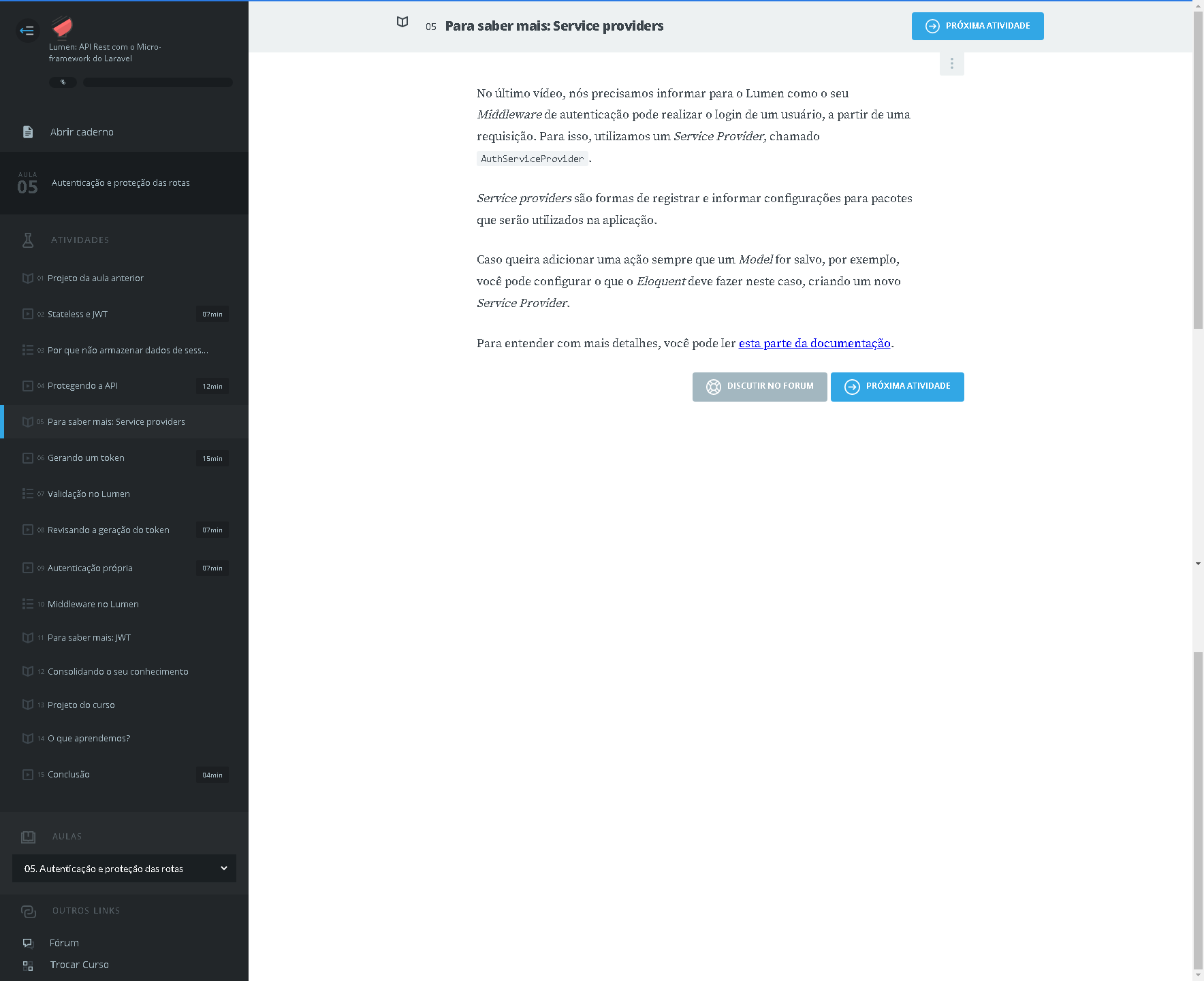This screenshot has width=1204, height=981.
Task: Open activity Gerando um token
Action: pyautogui.click(x=86, y=458)
